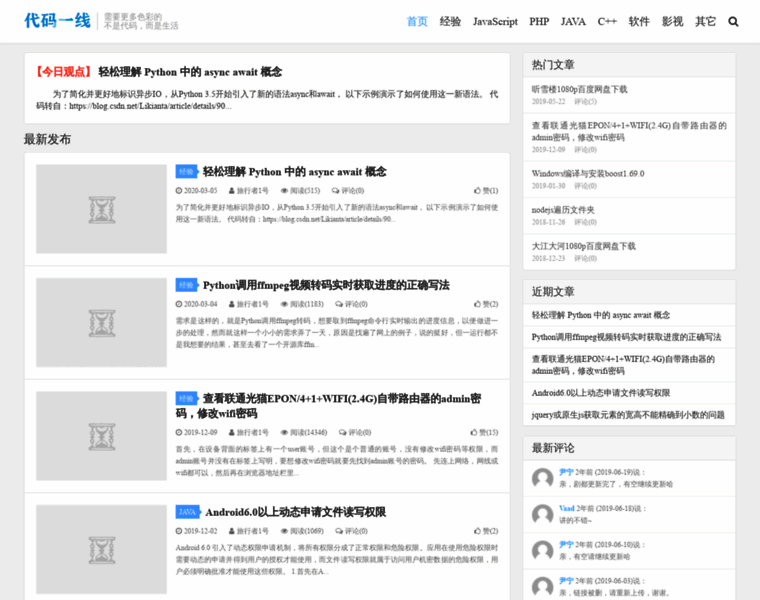This screenshot has height=600, width=760.
Task: Click the 经验 tag on ffmpeg article
Action: point(186,285)
